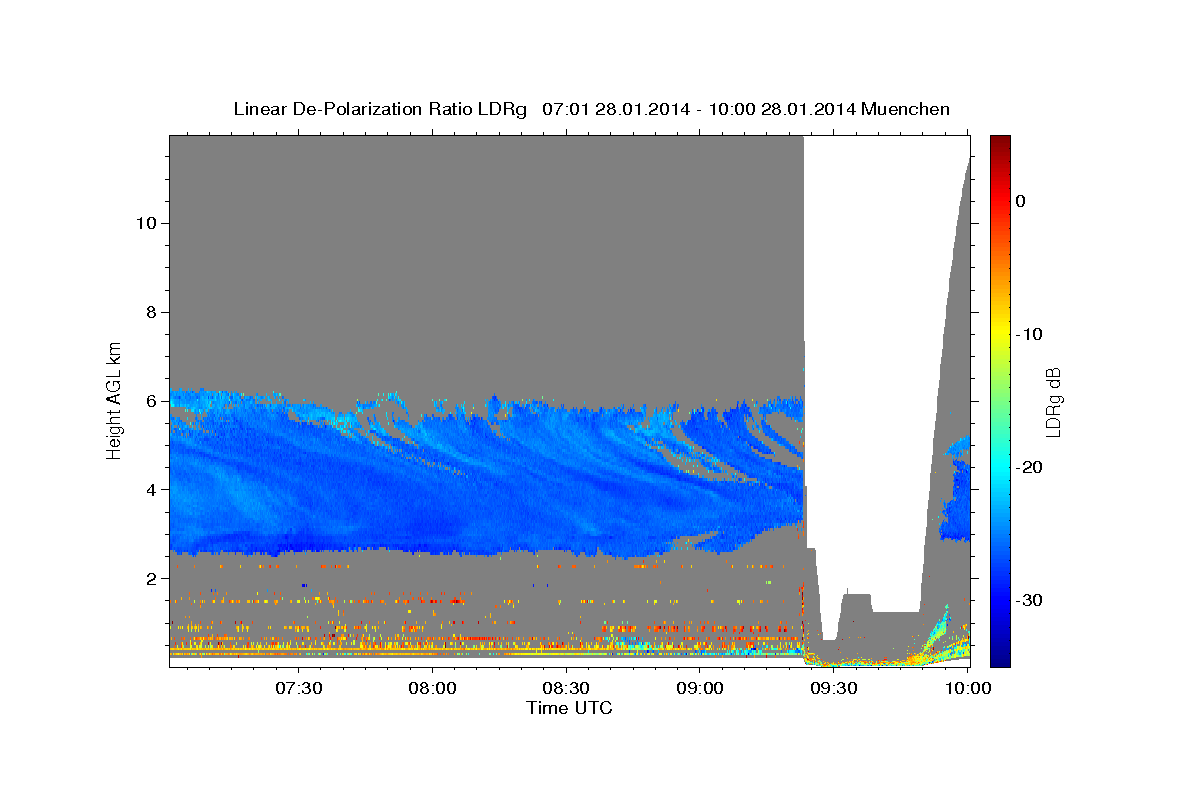Click the 'Time UTC' axis label
The image size is (1200, 800).
[x=569, y=708]
